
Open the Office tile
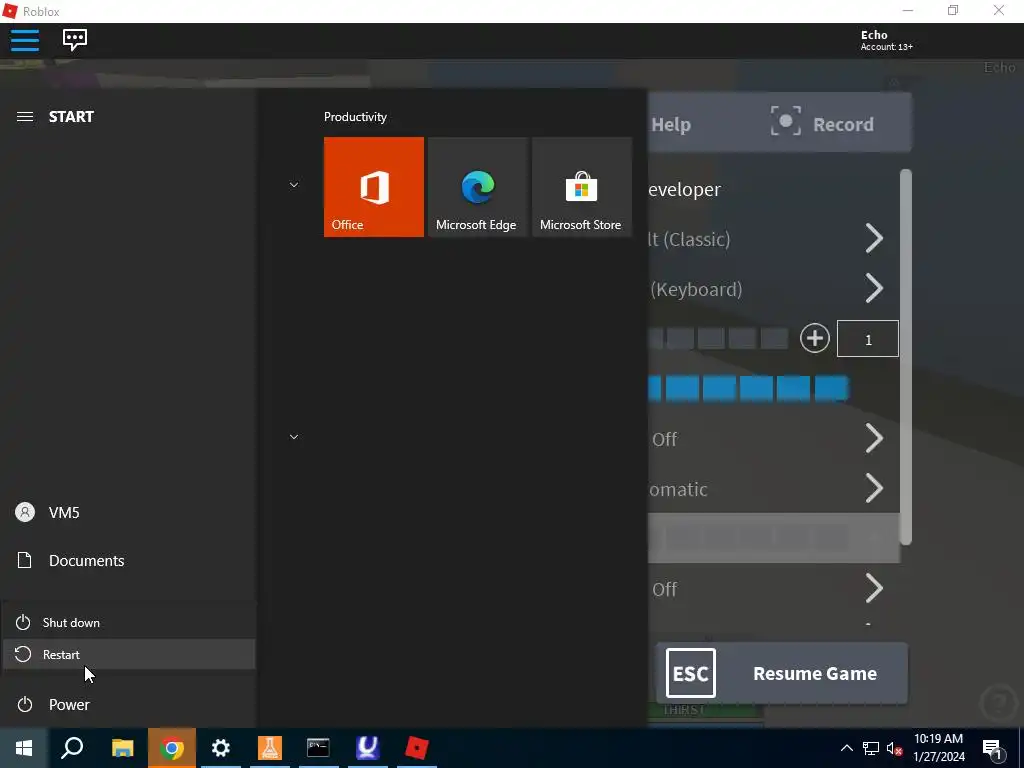point(374,187)
